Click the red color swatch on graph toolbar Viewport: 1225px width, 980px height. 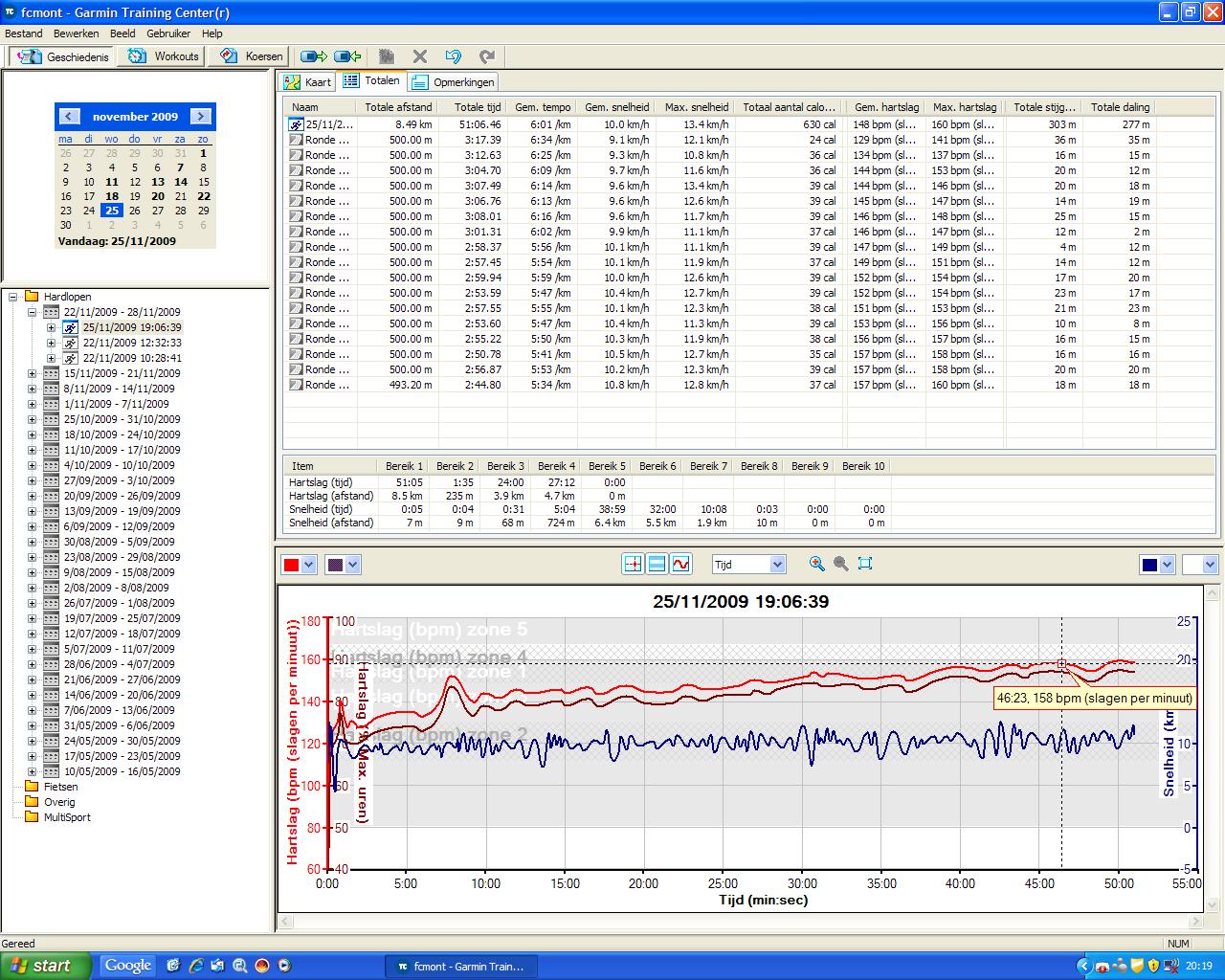[x=291, y=566]
